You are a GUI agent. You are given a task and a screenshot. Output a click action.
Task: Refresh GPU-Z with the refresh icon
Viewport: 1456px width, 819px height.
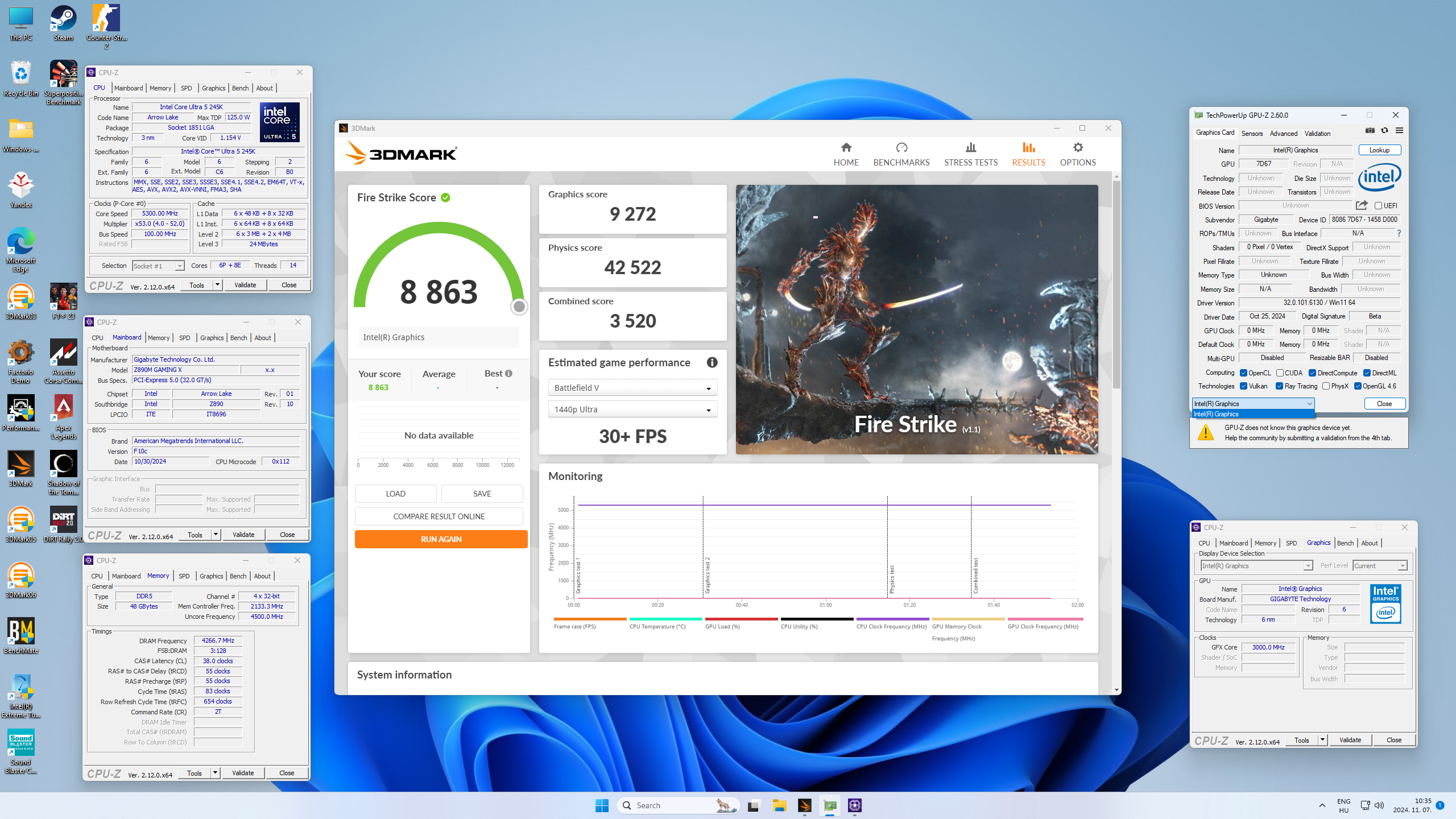pyautogui.click(x=1384, y=131)
